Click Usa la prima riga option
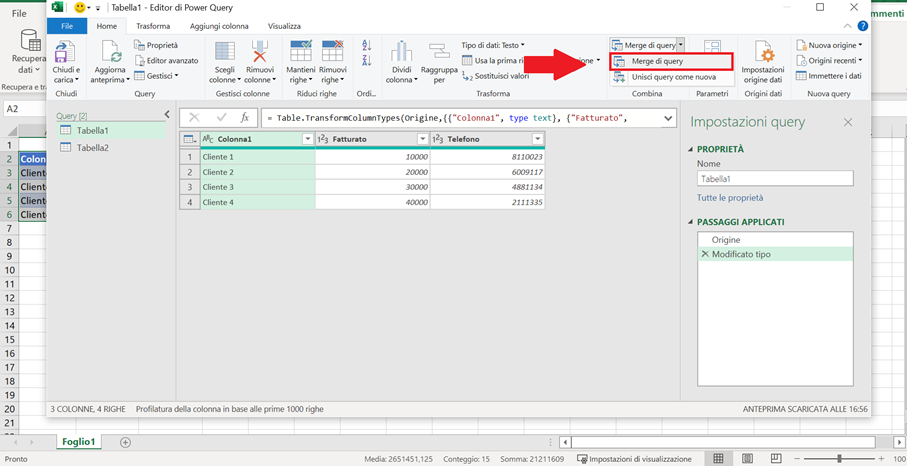The height and width of the screenshot is (466, 907). tap(493, 60)
